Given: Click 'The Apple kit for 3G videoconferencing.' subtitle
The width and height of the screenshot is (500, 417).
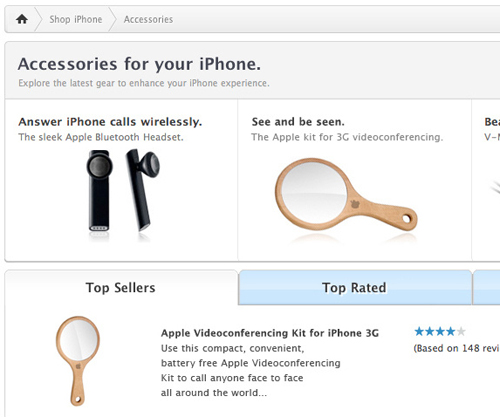Looking at the screenshot, I should coord(347,137).
